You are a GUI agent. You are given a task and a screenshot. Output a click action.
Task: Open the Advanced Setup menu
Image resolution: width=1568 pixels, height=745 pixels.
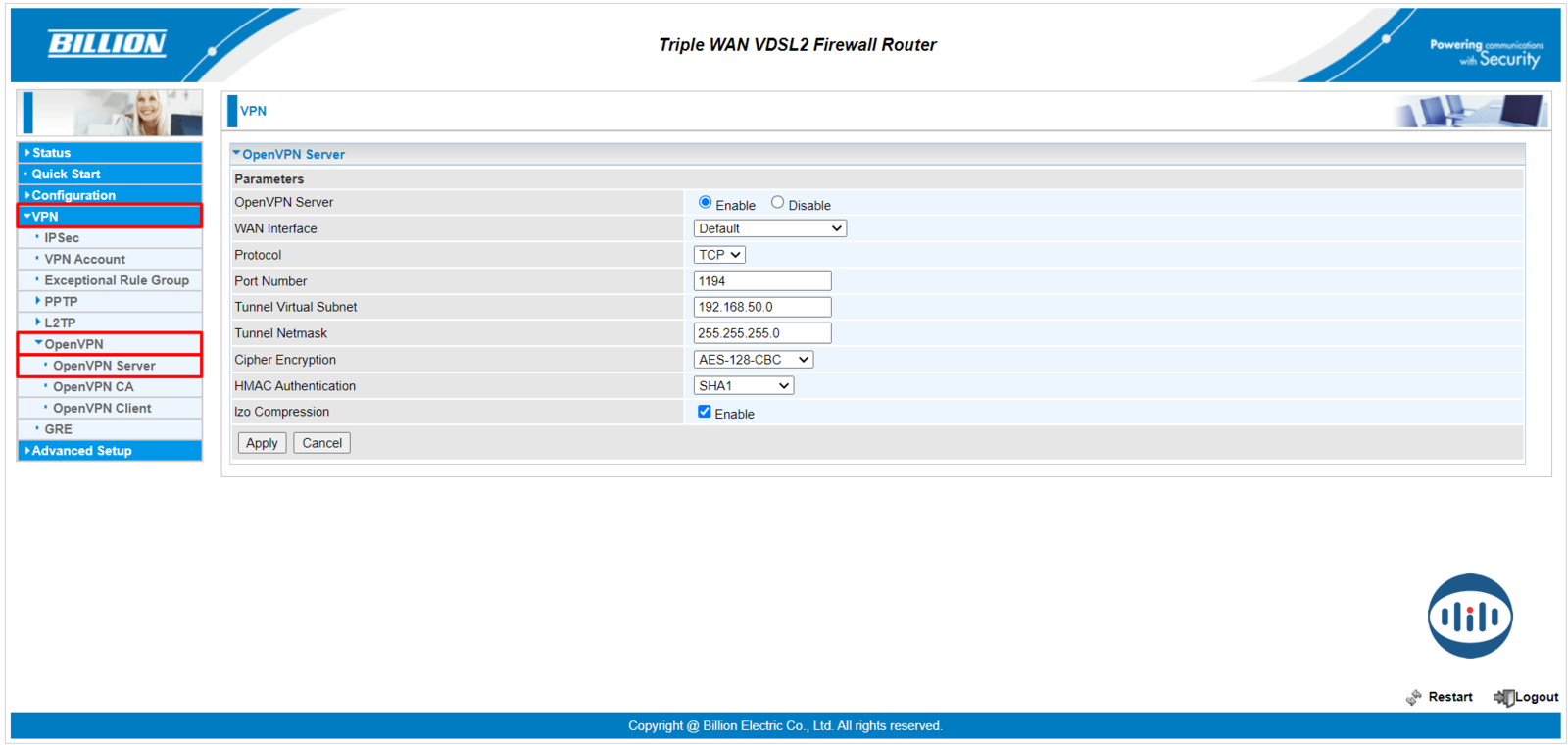coord(81,451)
